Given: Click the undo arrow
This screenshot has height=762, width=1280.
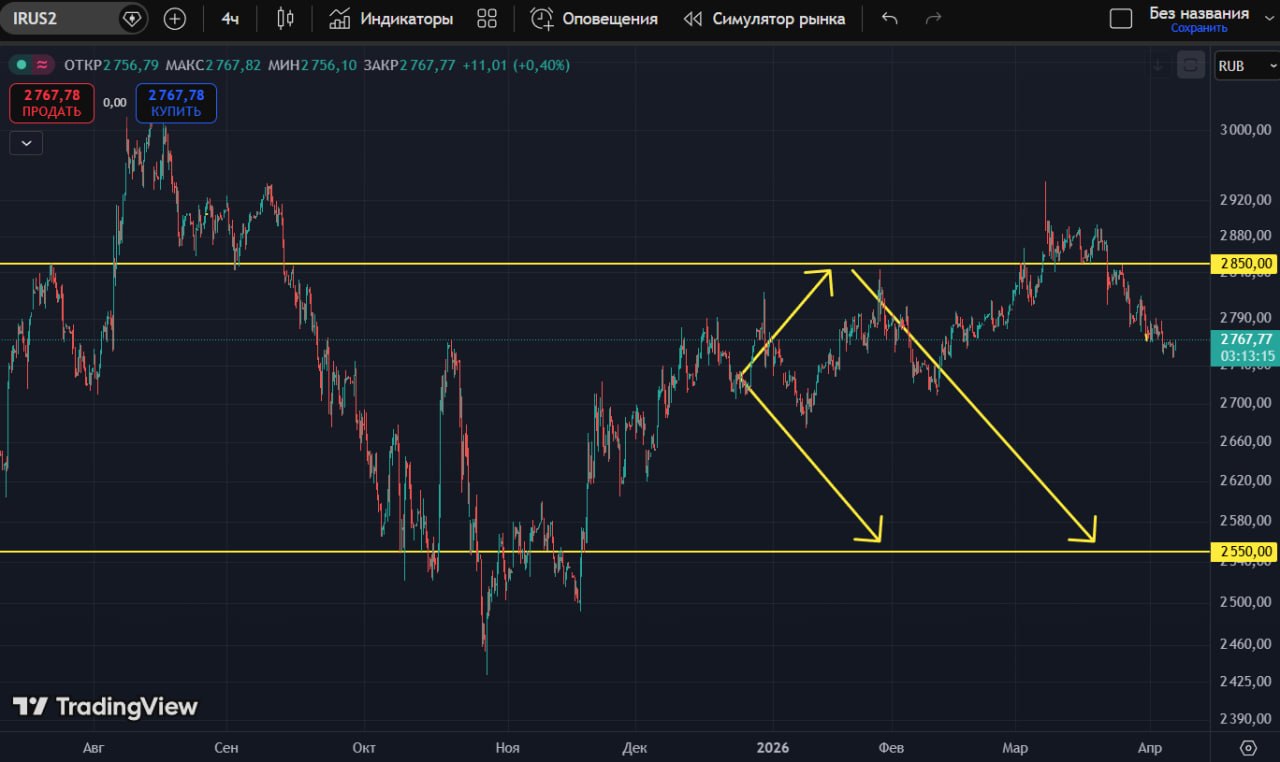Looking at the screenshot, I should click(890, 19).
